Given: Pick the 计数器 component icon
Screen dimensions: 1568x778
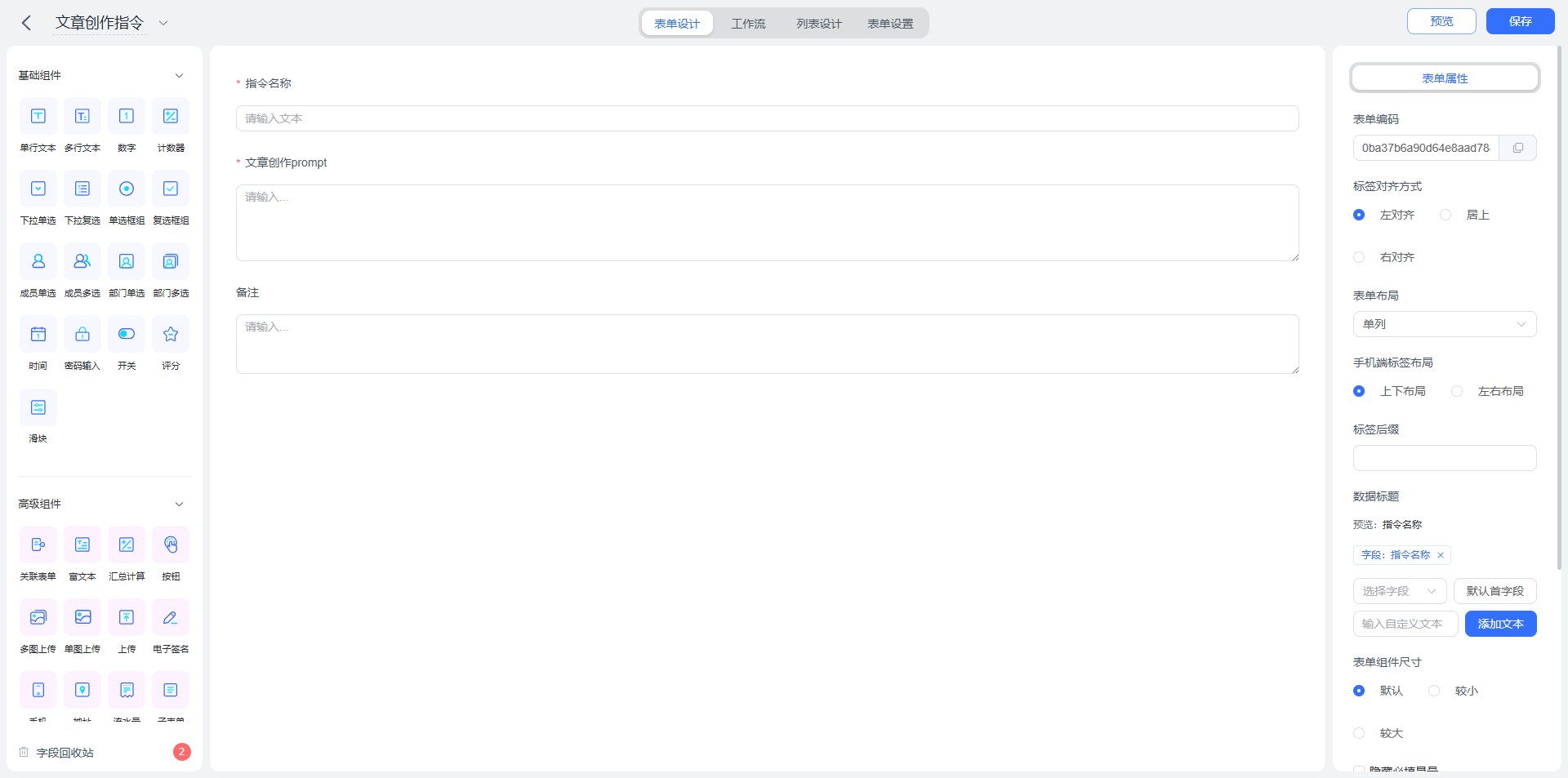Looking at the screenshot, I should (x=171, y=116).
